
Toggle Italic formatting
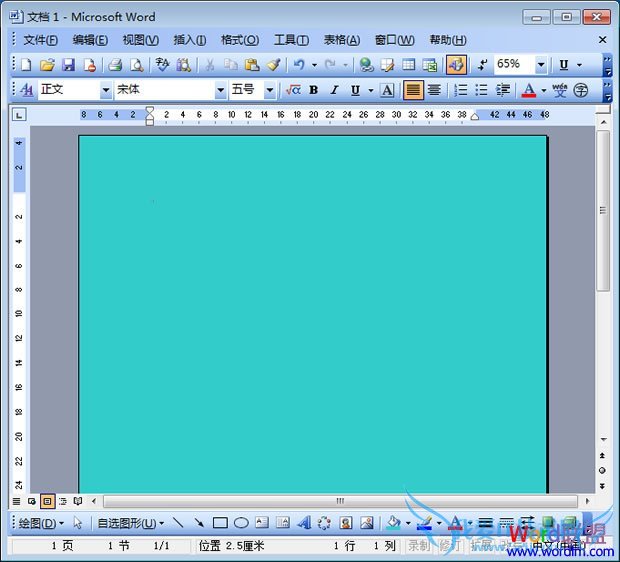pyautogui.click(x=333, y=90)
